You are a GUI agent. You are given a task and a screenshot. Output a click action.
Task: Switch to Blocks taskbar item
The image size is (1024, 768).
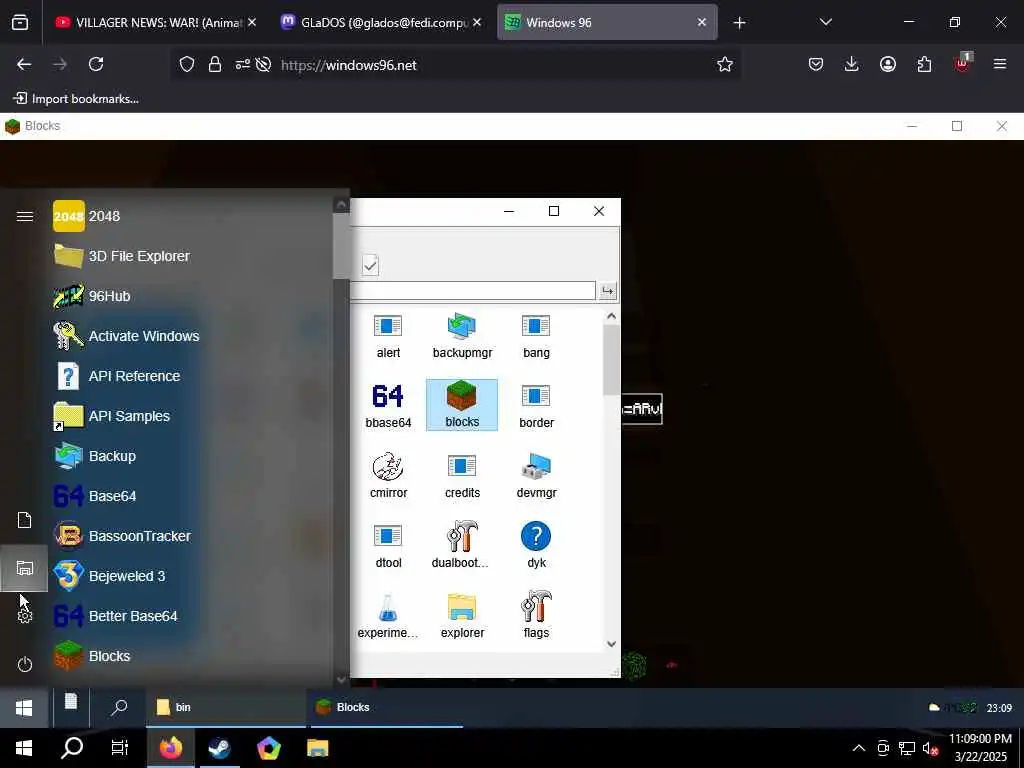click(387, 707)
